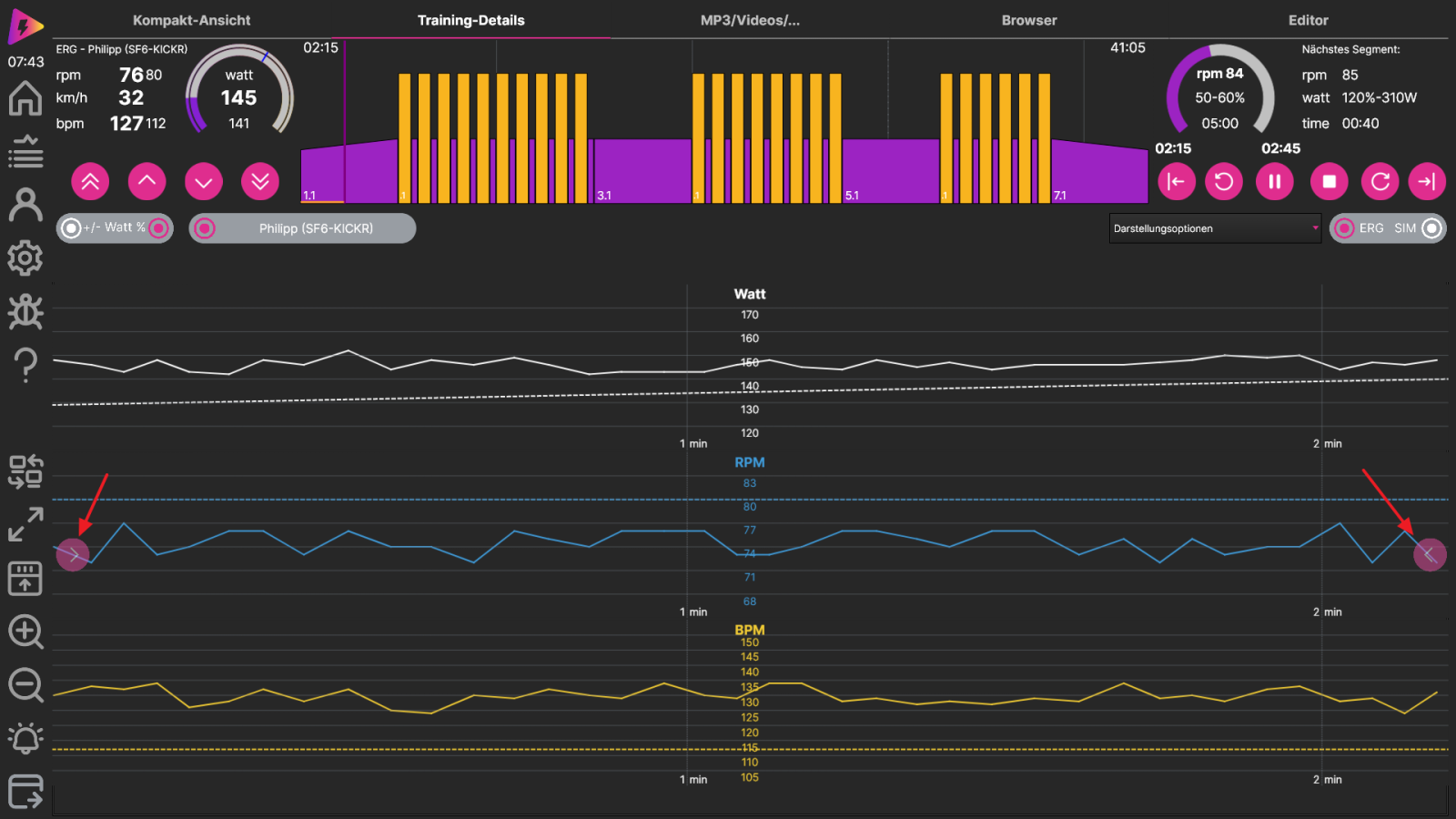Click the app logo at top left
This screenshot has height=819, width=1456.
pyautogui.click(x=25, y=27)
